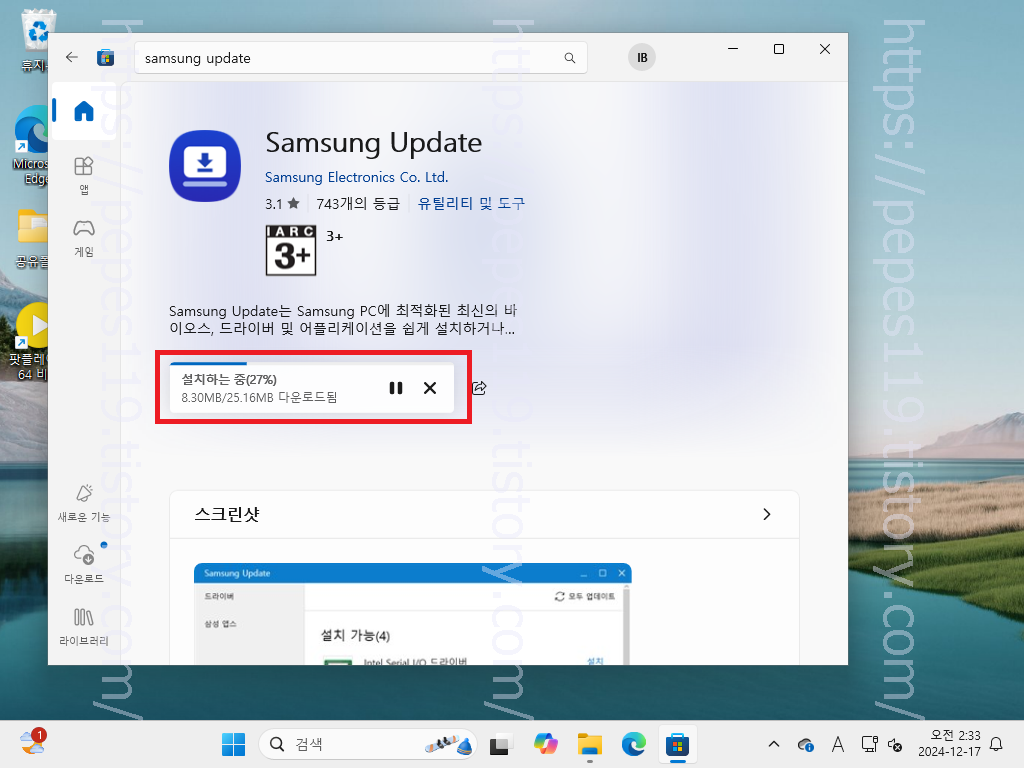Screen dimensions: 1024x768
Task: Click the muted volume tray icon
Action: click(895, 744)
